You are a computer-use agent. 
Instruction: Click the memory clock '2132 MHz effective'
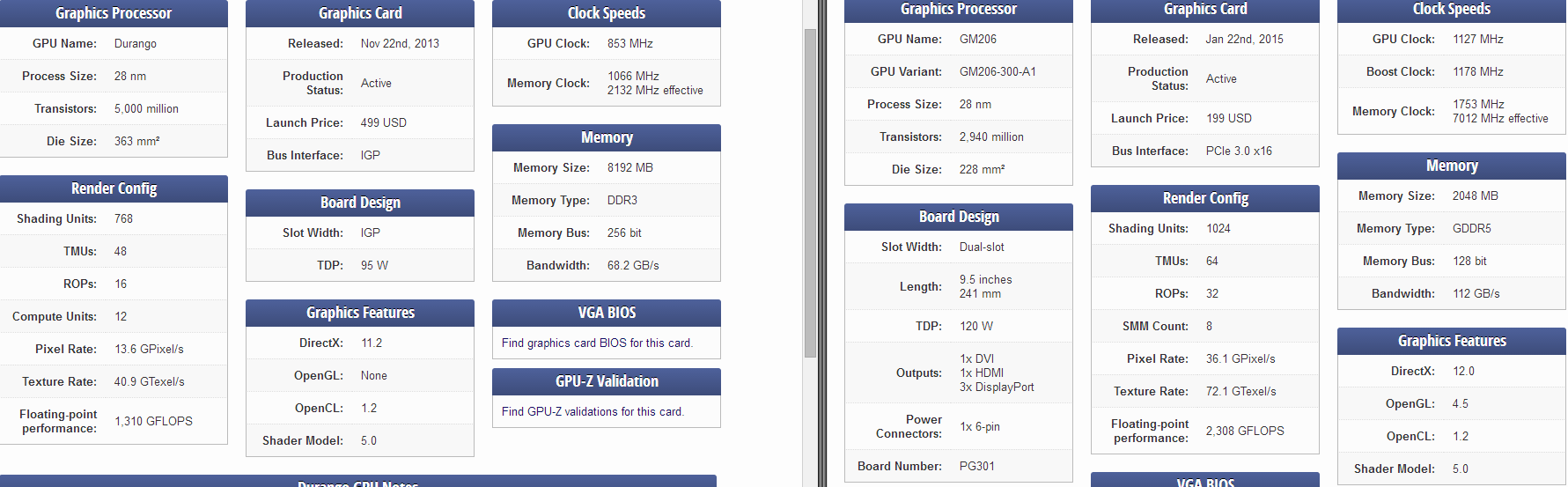(x=655, y=90)
